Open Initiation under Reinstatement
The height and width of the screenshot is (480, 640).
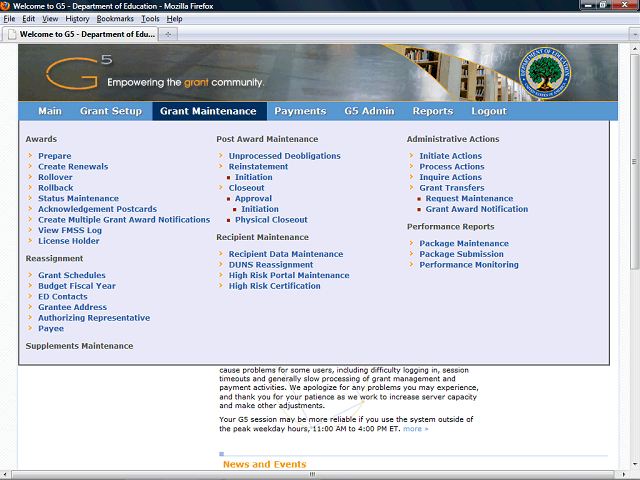[x=253, y=177]
